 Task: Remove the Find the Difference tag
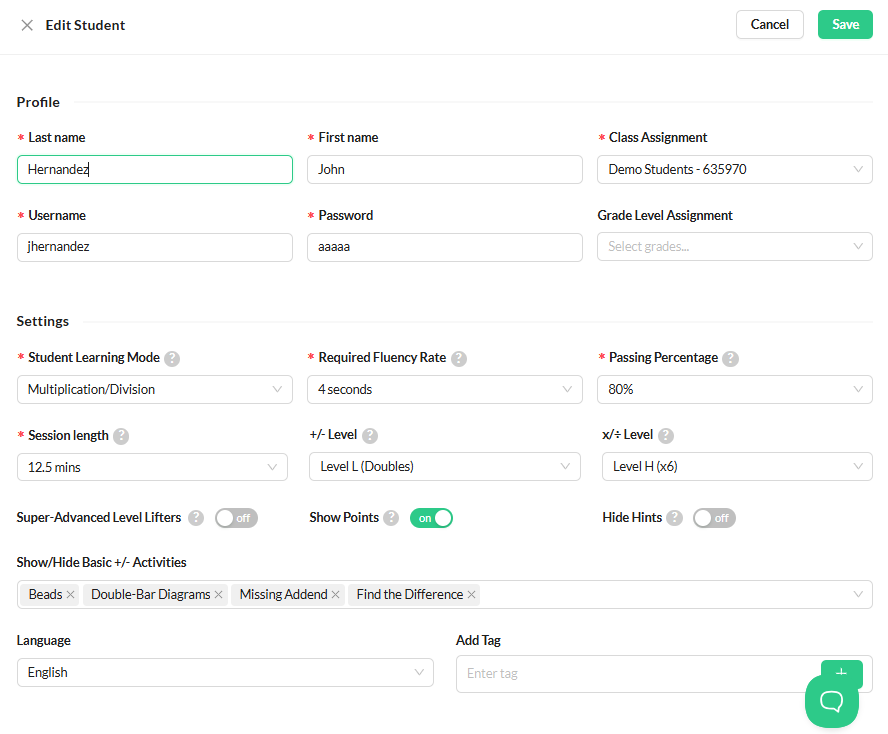(x=471, y=595)
